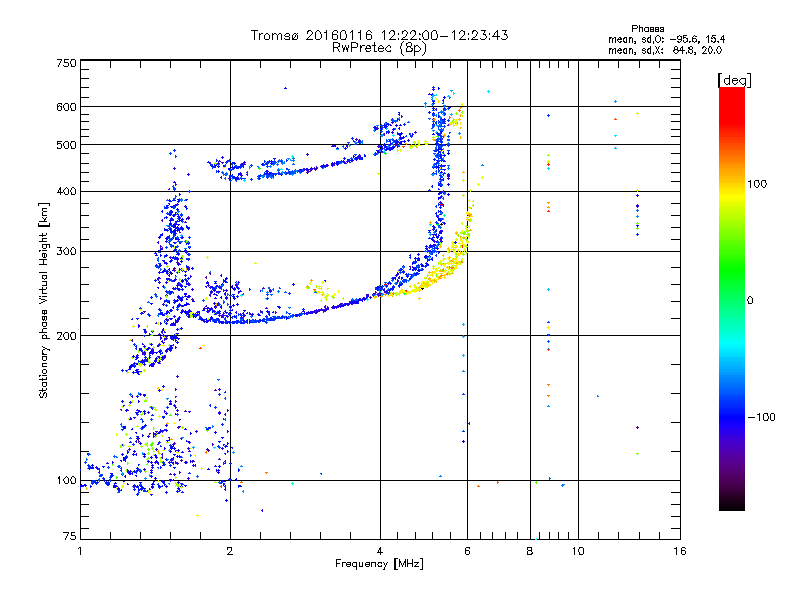Click the subtitle 'RwPretec (8p)'
This screenshot has width=800, height=600.
380,48
